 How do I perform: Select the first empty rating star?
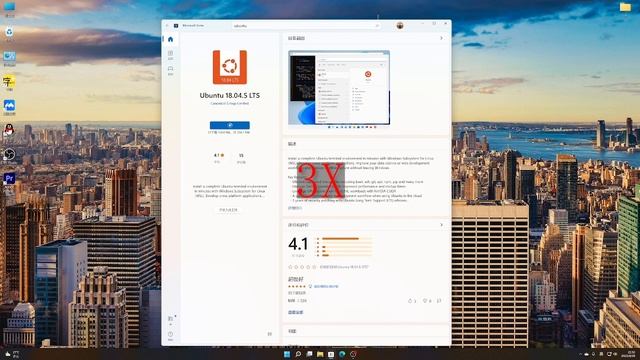click(x=291, y=267)
